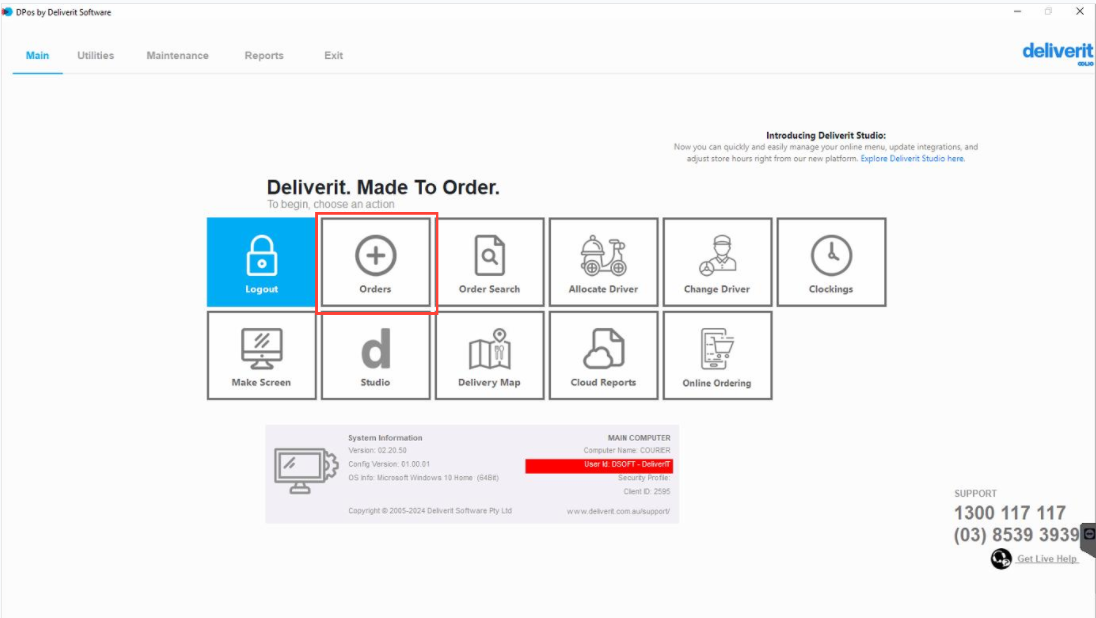The image size is (1096, 618).
Task: Follow the Explore Deliverit Studio here link
Action: pyautogui.click(x=912, y=159)
